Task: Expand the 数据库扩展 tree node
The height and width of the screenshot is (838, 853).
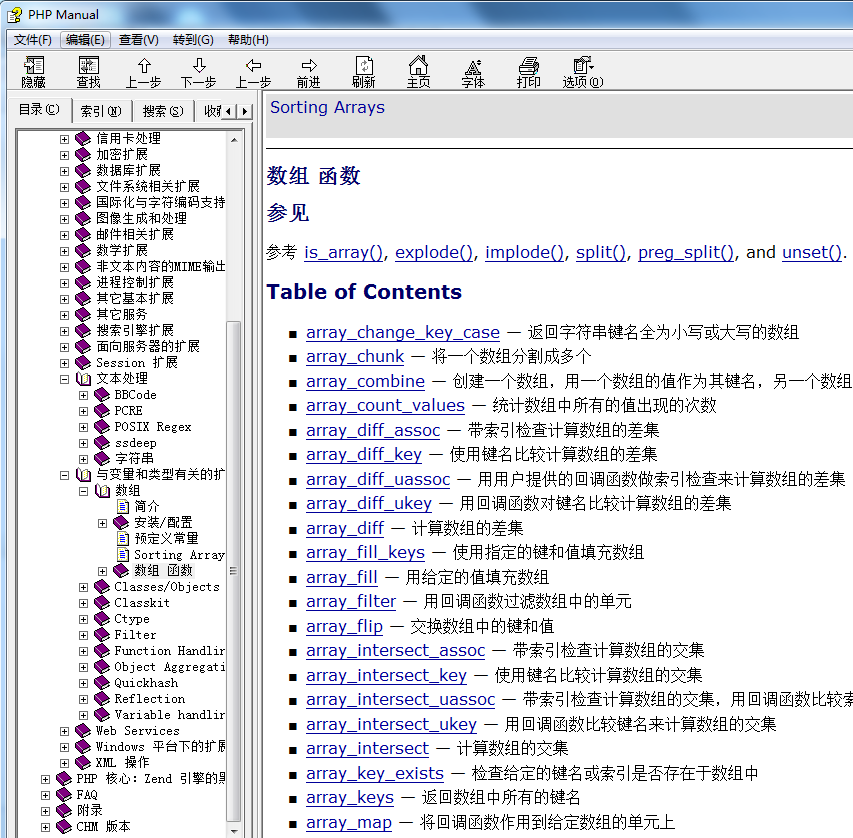Action: pos(64,171)
